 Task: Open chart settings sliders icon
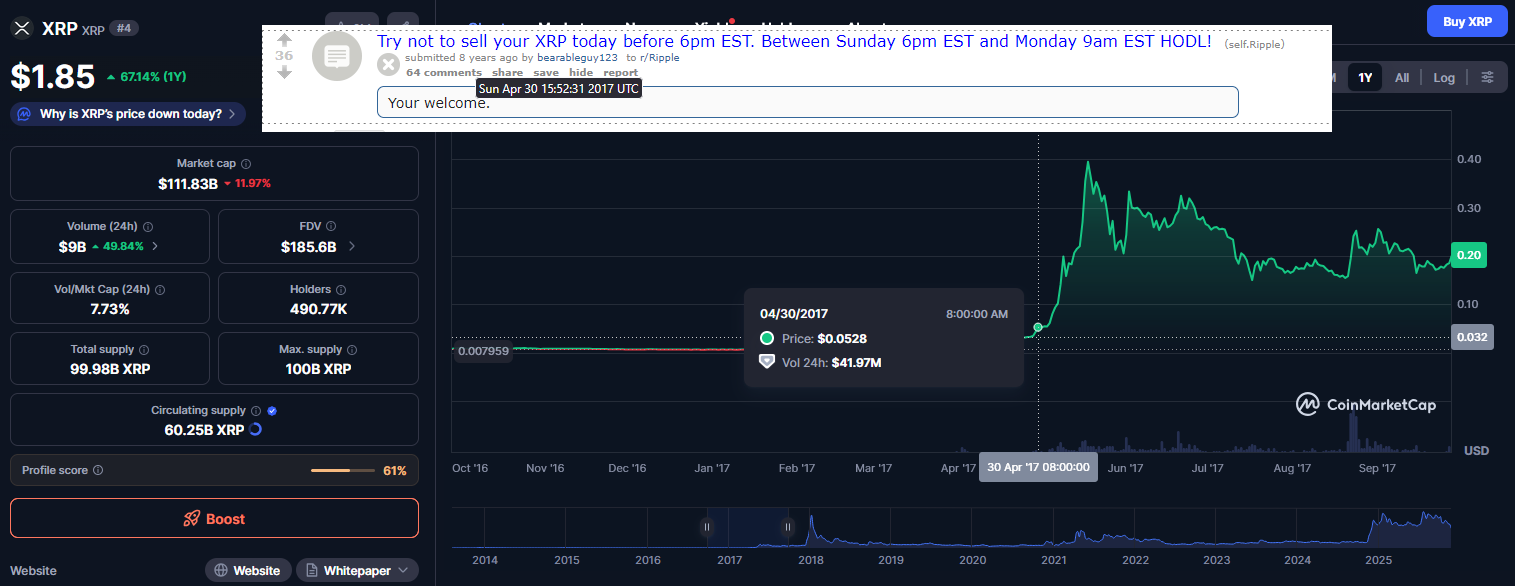(x=1488, y=78)
